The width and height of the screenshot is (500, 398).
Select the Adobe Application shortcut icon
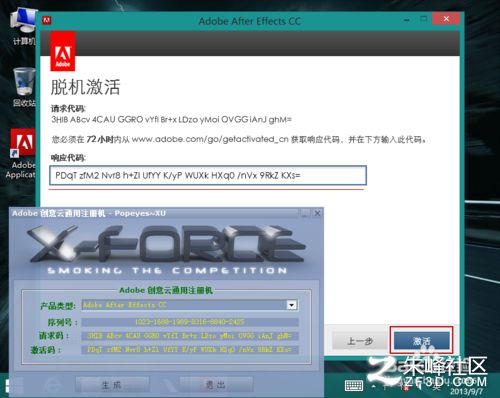click(21, 153)
